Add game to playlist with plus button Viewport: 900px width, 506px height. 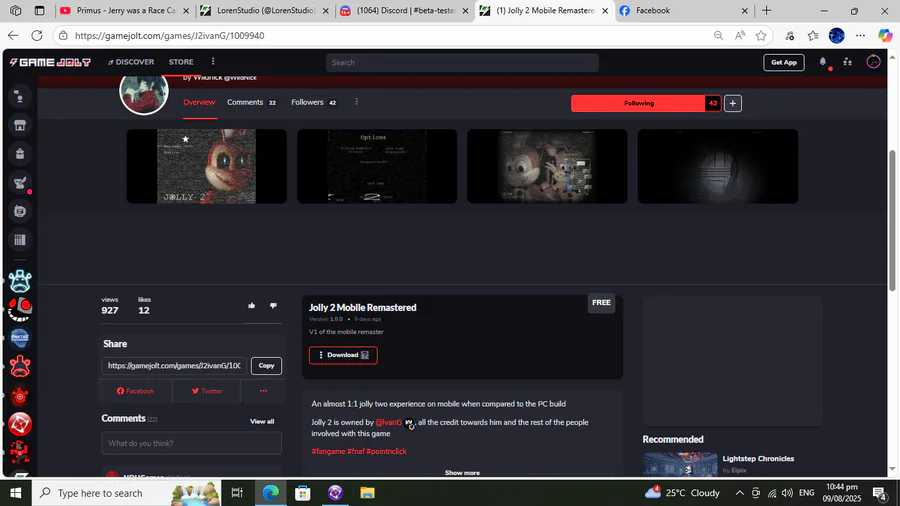pyautogui.click(x=732, y=103)
